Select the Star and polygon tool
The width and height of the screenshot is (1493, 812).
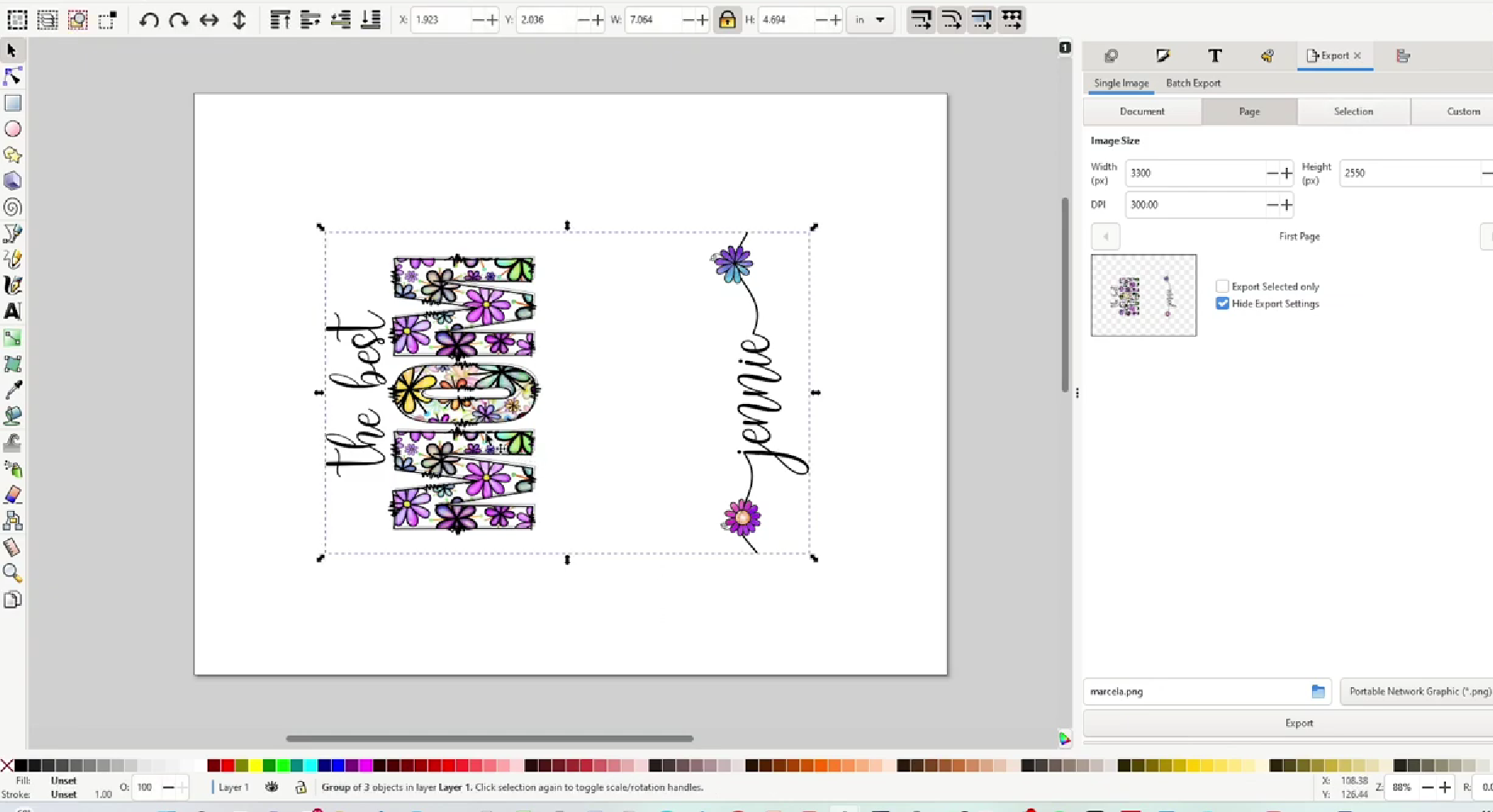(x=13, y=155)
